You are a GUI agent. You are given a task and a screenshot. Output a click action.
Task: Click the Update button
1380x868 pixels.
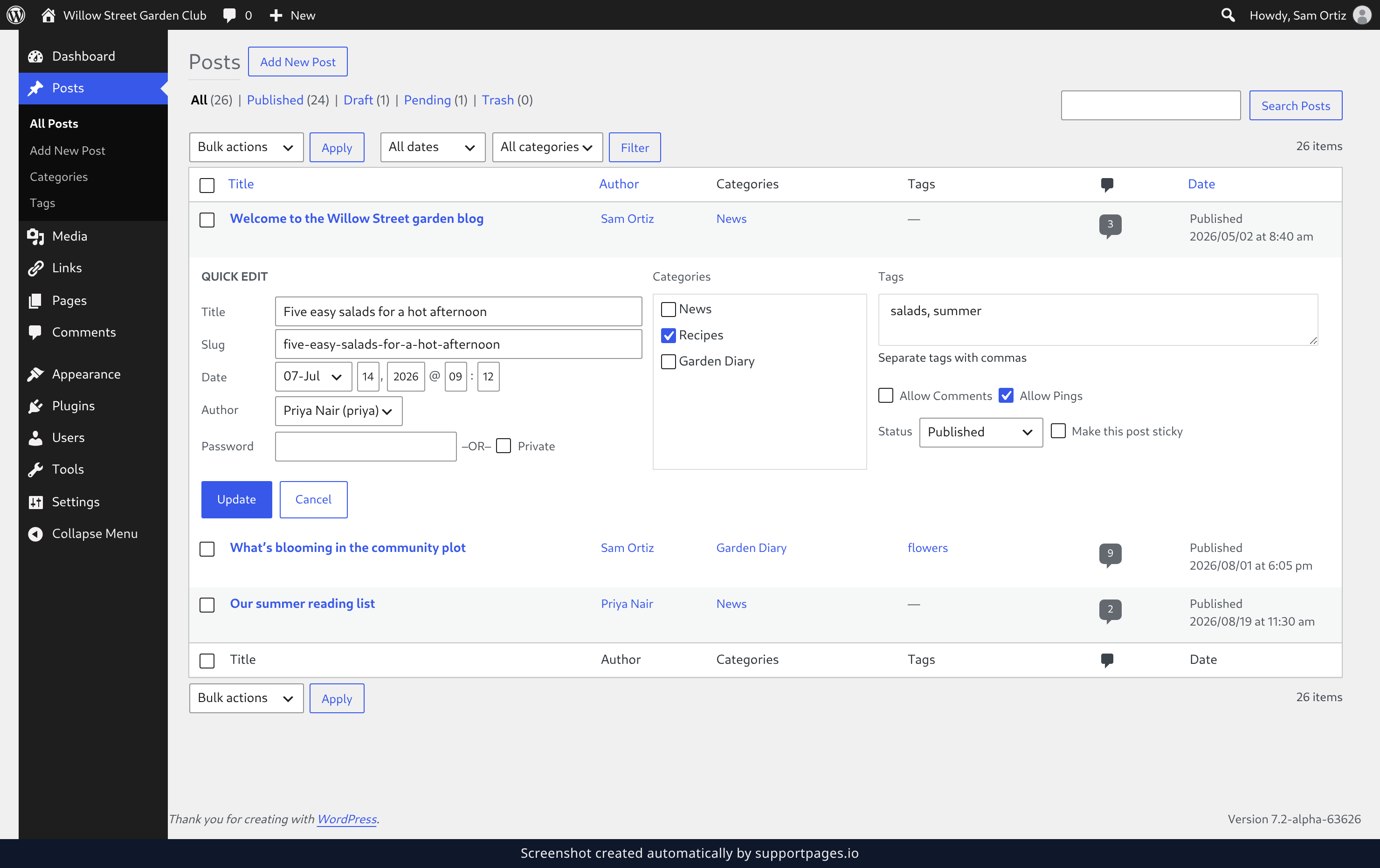click(236, 500)
